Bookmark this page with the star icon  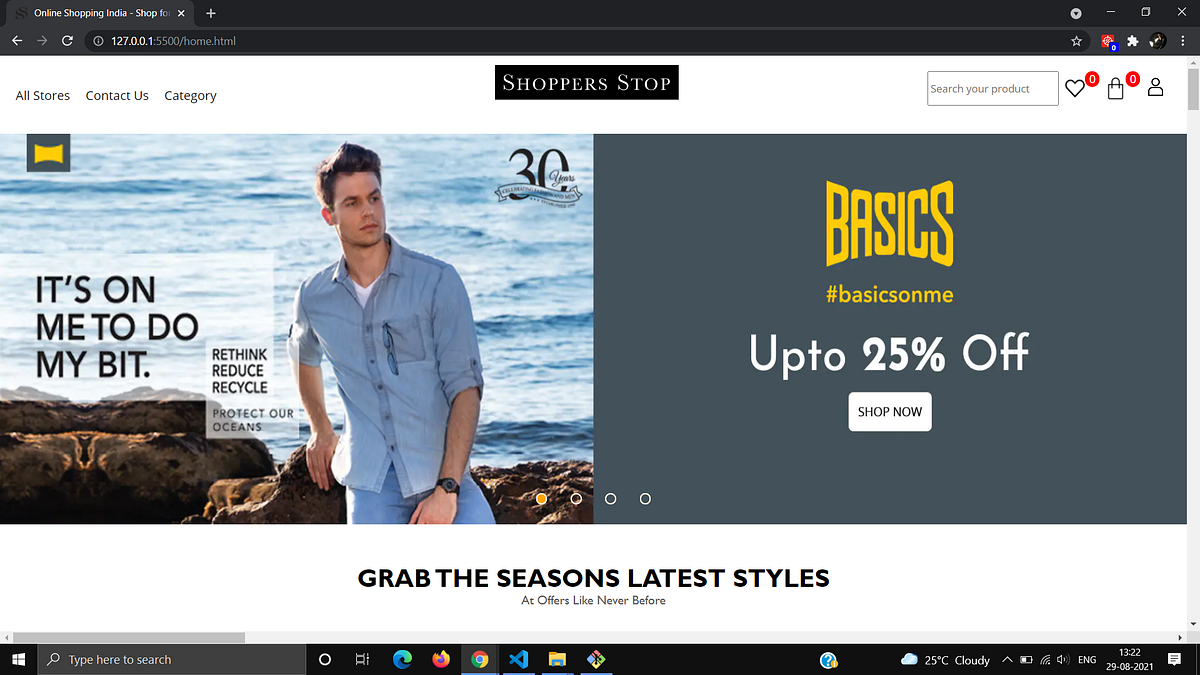point(1076,41)
